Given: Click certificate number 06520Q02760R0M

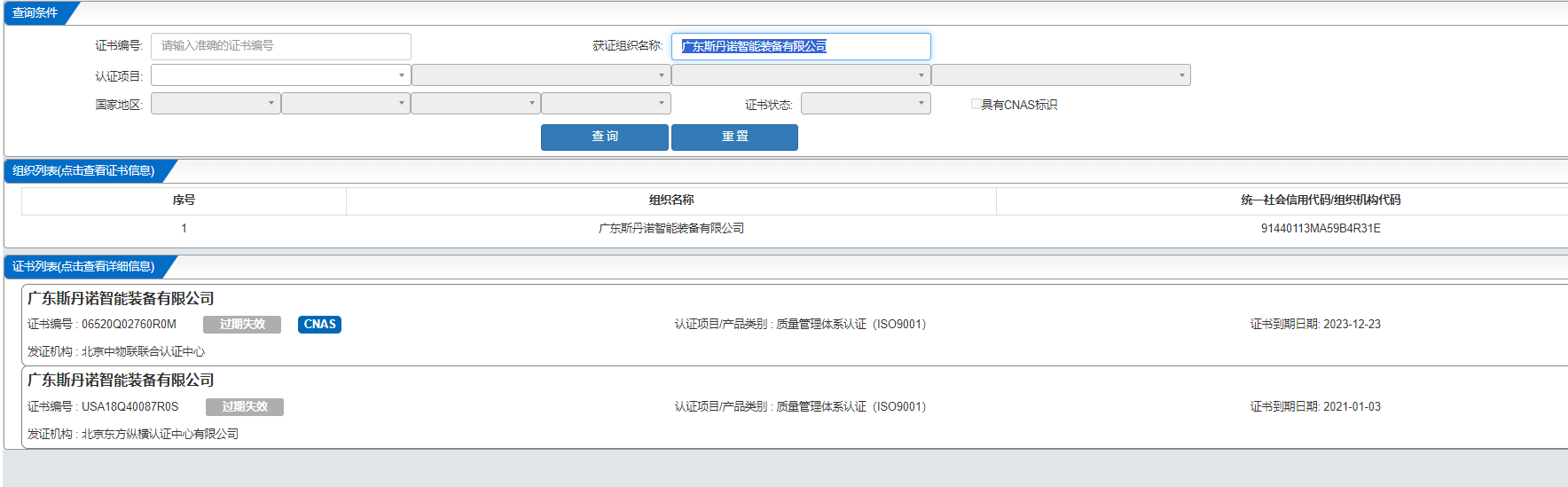Looking at the screenshot, I should pos(129,325).
